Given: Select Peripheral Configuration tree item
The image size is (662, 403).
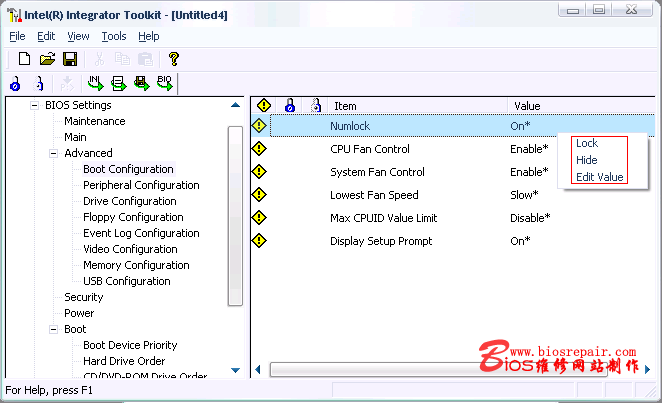Looking at the screenshot, I should tap(141, 185).
